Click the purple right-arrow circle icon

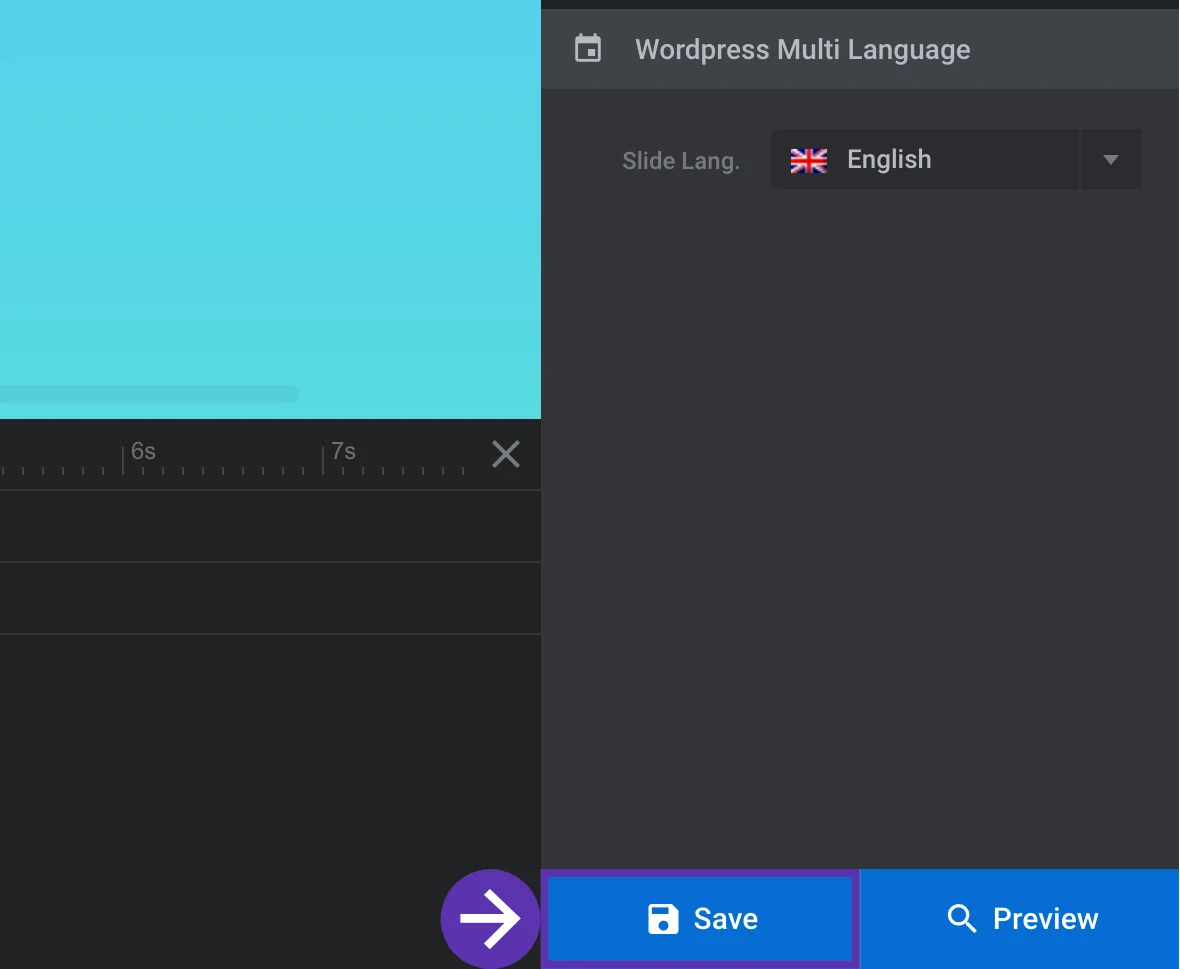coord(490,919)
